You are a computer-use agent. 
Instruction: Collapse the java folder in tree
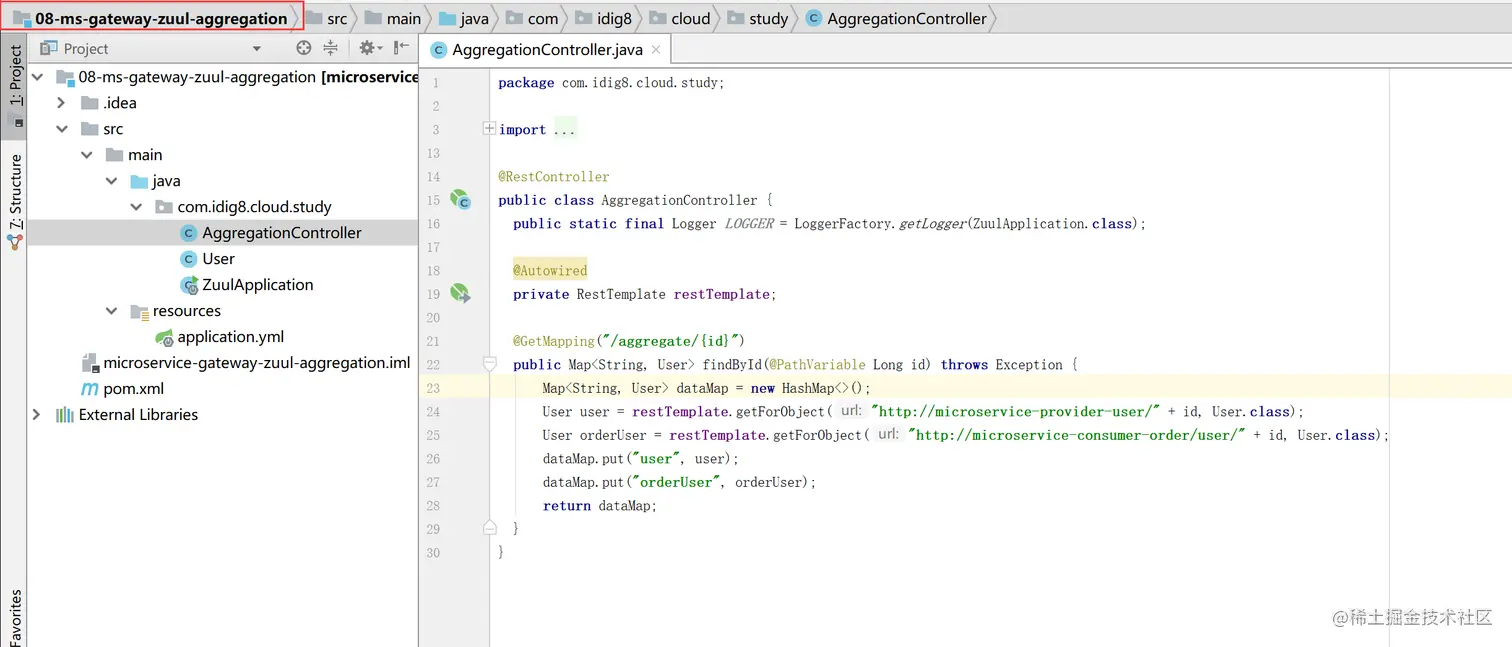112,181
